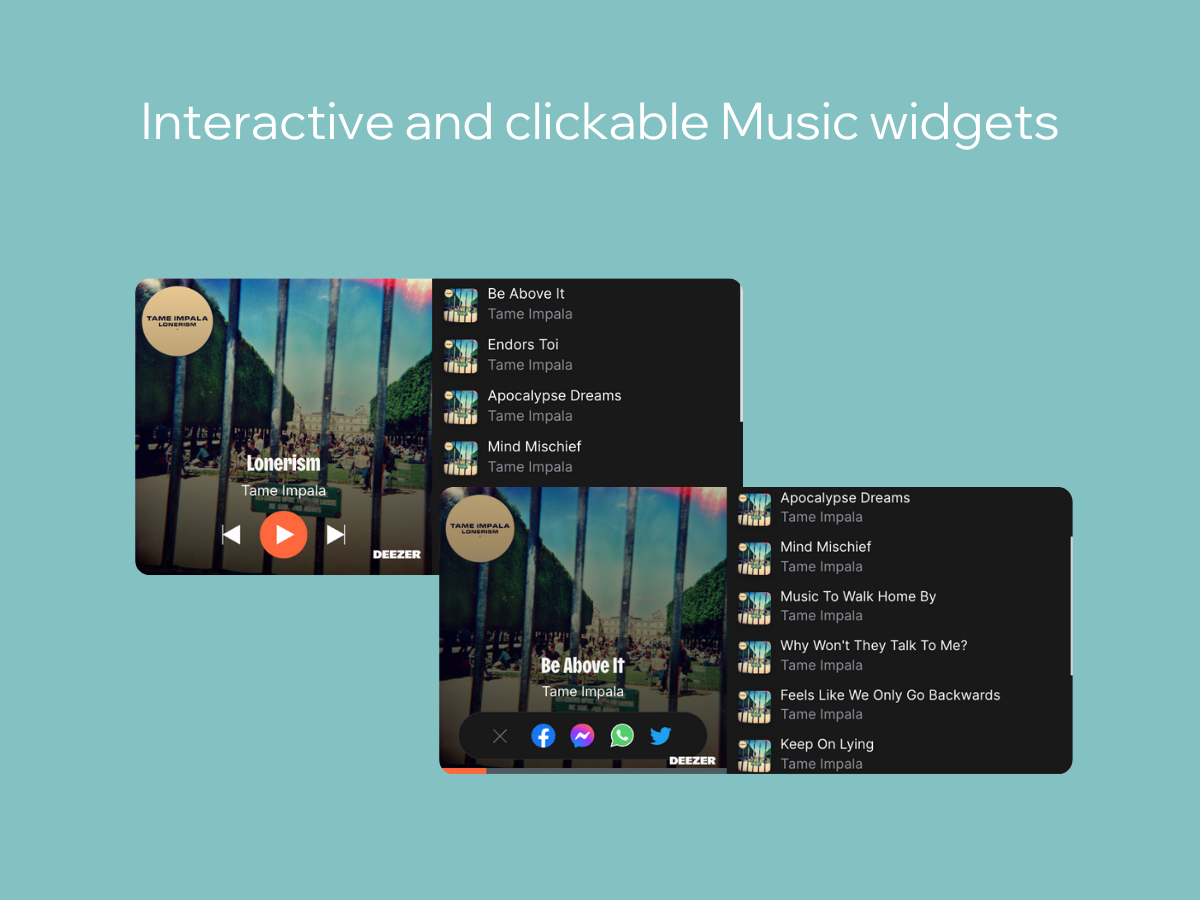
Task: Share via WhatsApp
Action: point(622,736)
